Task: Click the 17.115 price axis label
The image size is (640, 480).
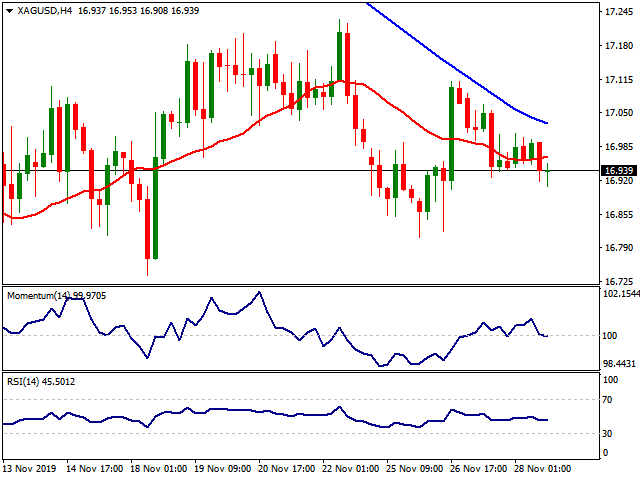Action: pos(619,80)
